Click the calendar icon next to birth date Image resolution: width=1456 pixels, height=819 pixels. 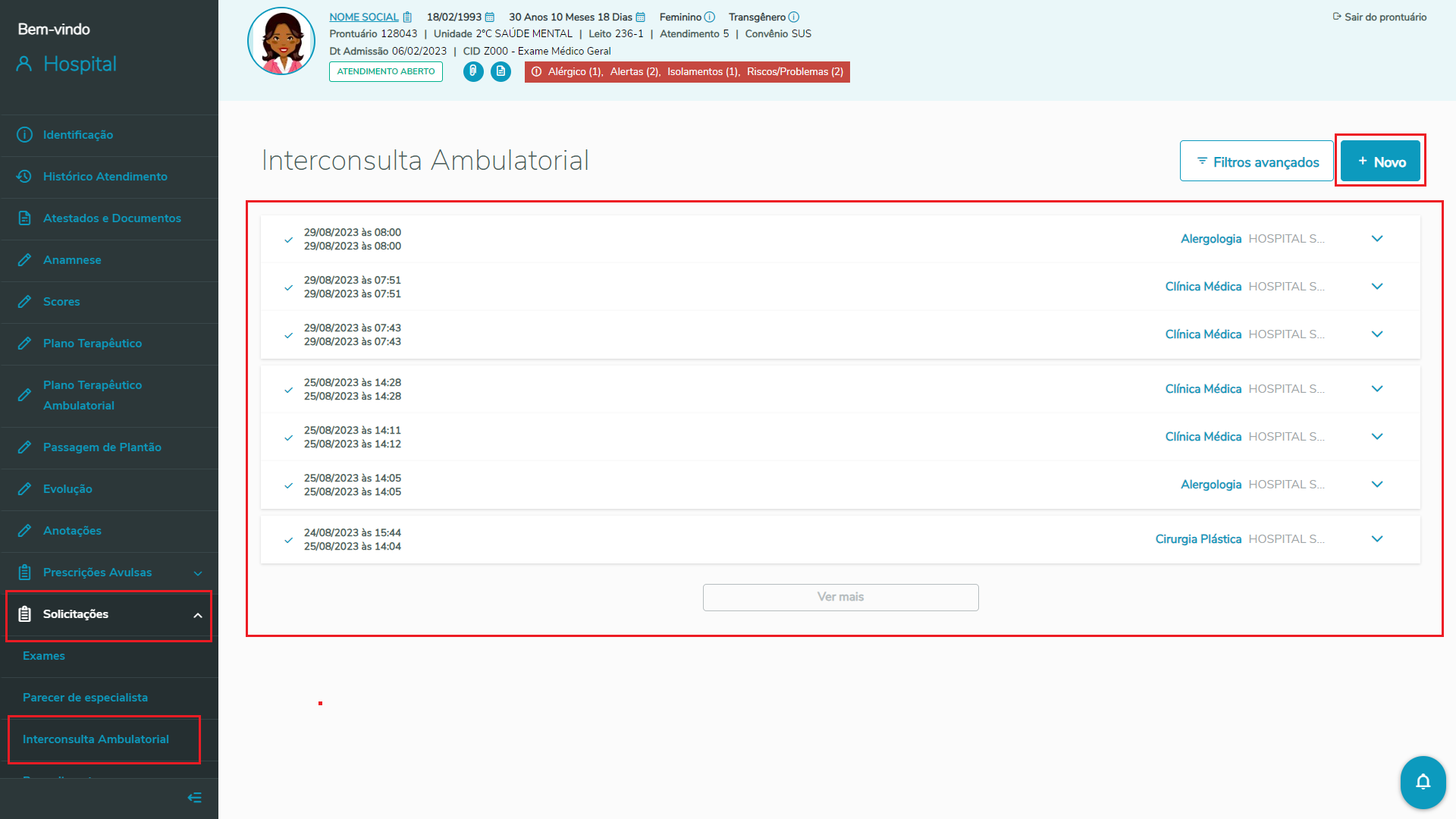pyautogui.click(x=490, y=17)
